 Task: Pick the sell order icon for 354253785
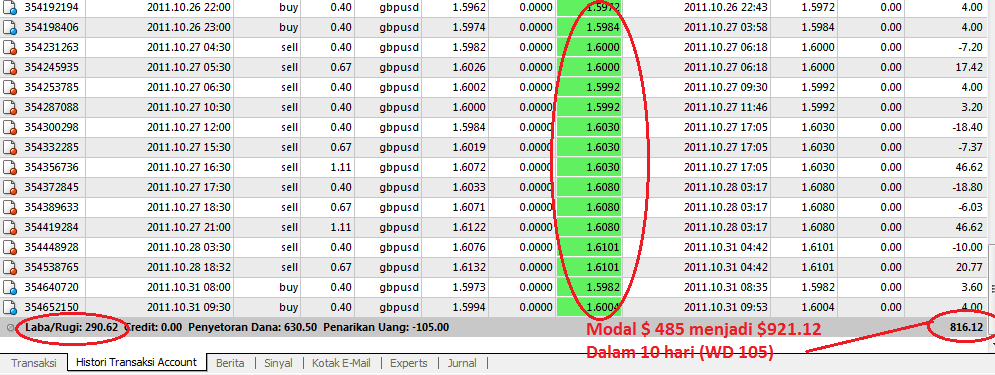point(10,88)
